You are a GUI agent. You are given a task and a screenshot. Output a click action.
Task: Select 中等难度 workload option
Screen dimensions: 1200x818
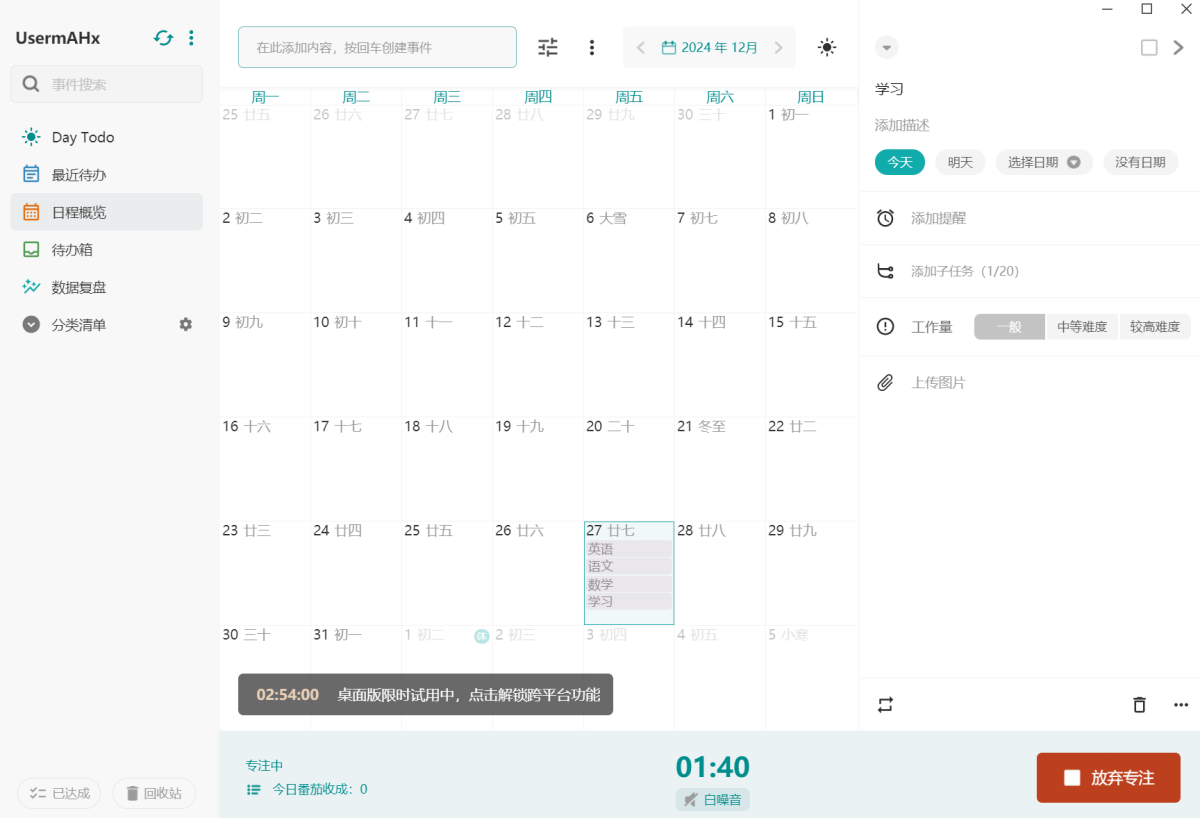click(x=1082, y=327)
